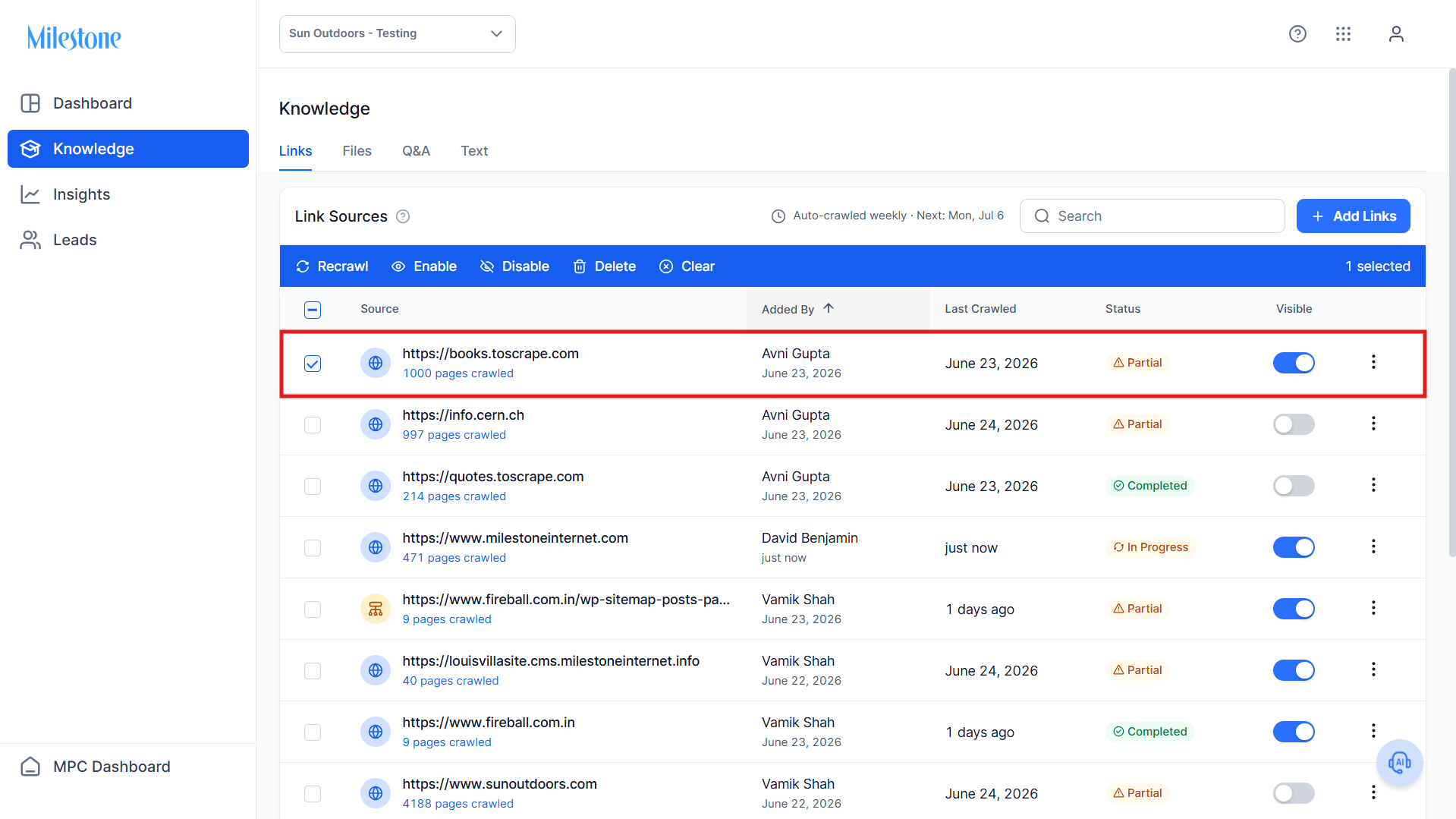Switch to the Q&A tab

[416, 151]
